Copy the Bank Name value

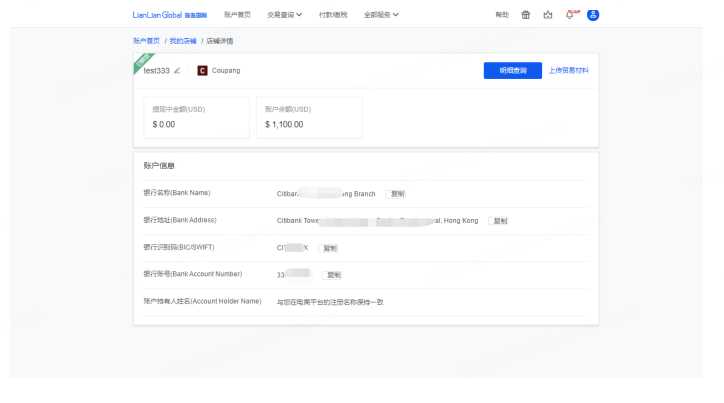click(x=398, y=194)
